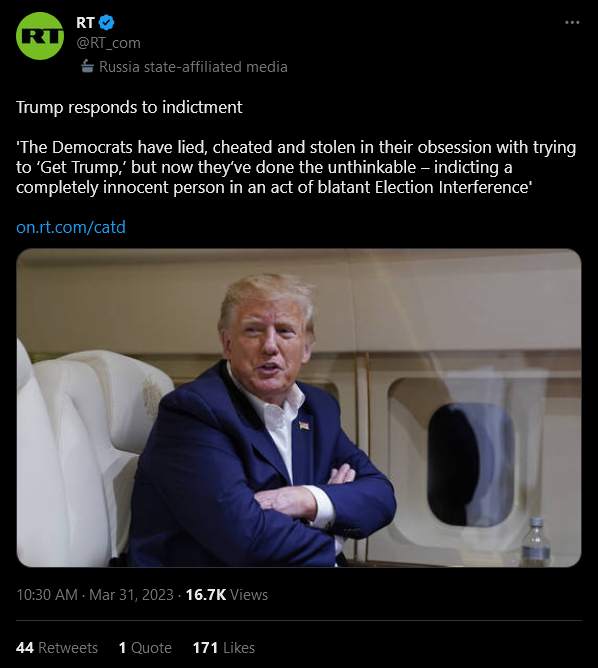
Task: Click the tweet headline 'Trump responds to indictment'
Action: pyautogui.click(x=129, y=107)
